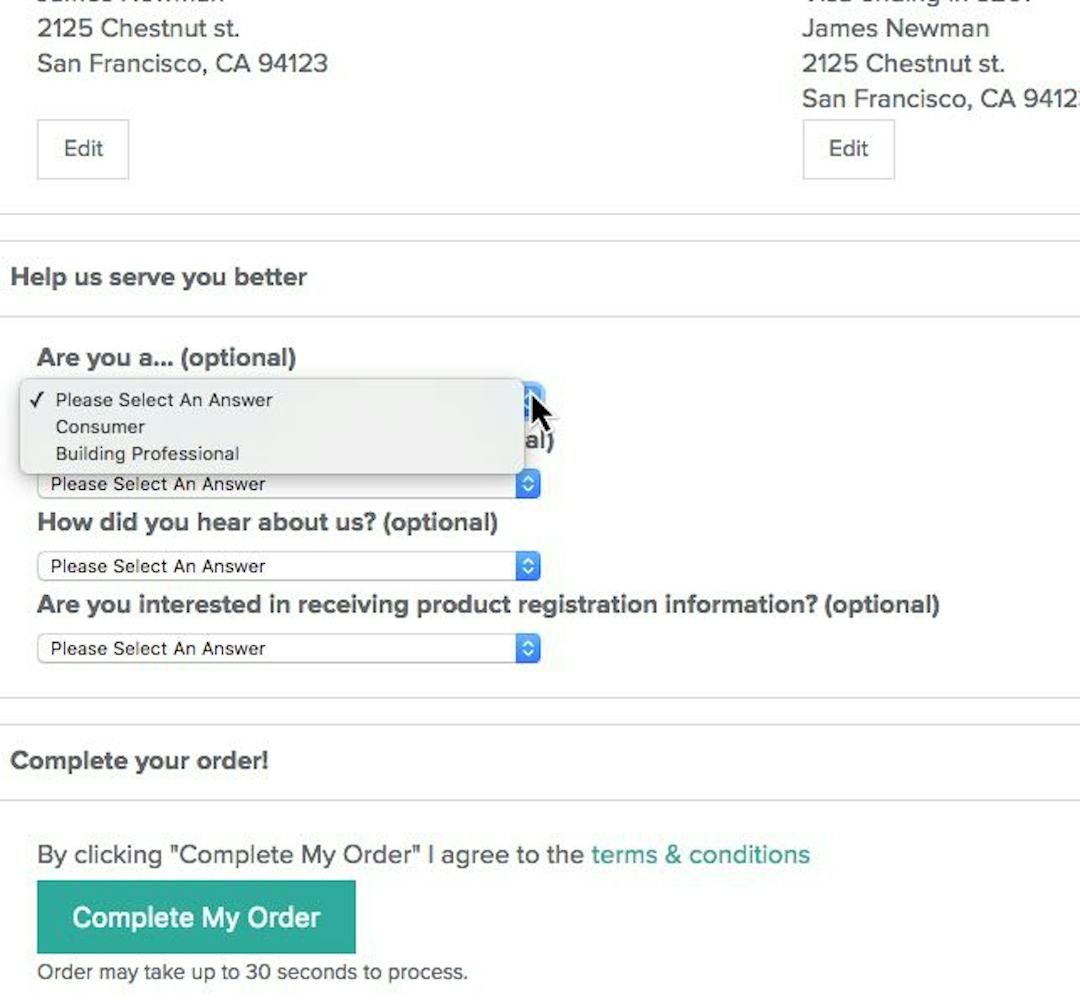This screenshot has height=1006, width=1080.
Task: Click the "Order may take up to 30 seconds" note
Action: (x=252, y=972)
